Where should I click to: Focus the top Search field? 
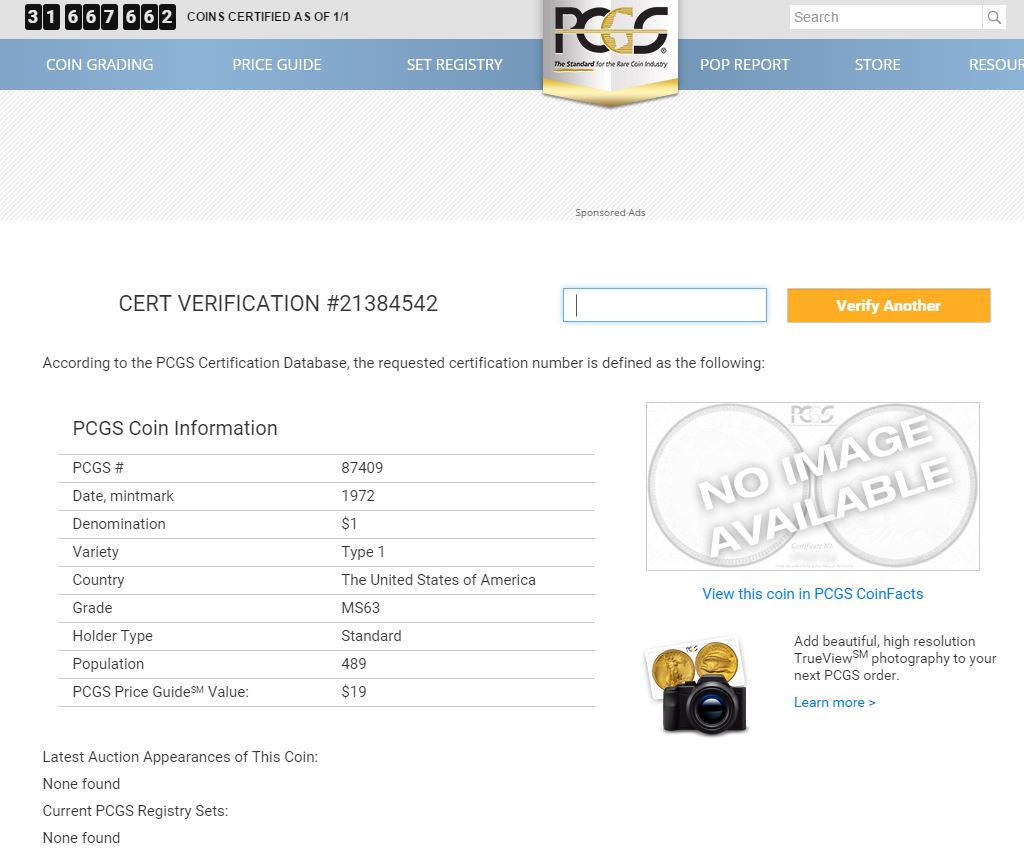coord(886,18)
